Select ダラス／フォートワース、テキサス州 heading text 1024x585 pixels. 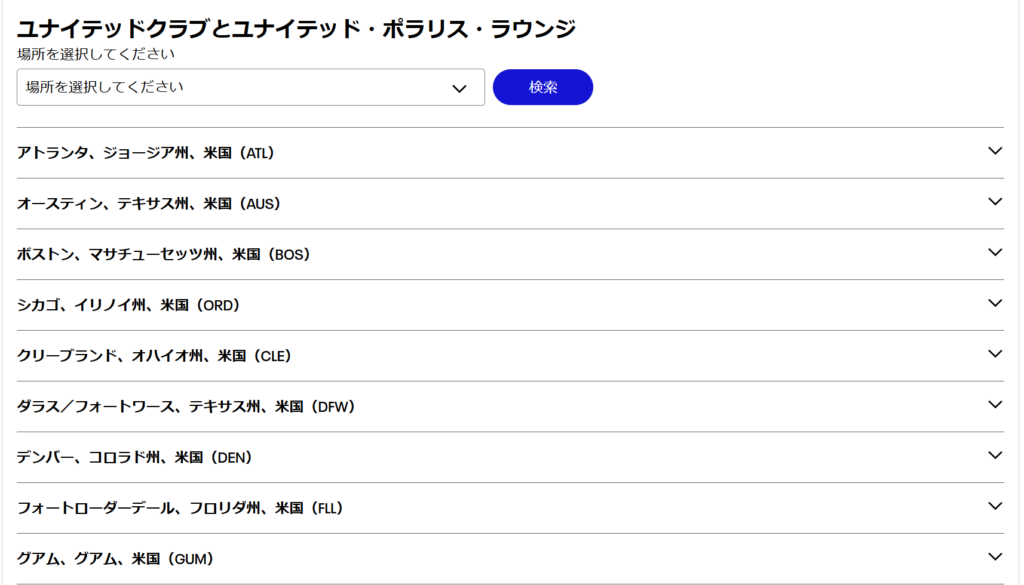point(186,407)
